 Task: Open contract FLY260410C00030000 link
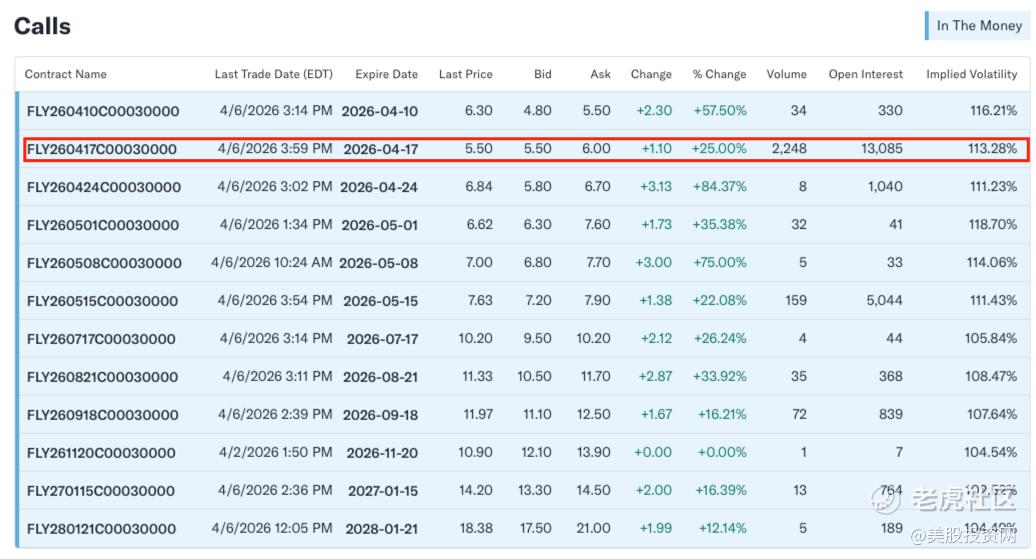tap(103, 111)
